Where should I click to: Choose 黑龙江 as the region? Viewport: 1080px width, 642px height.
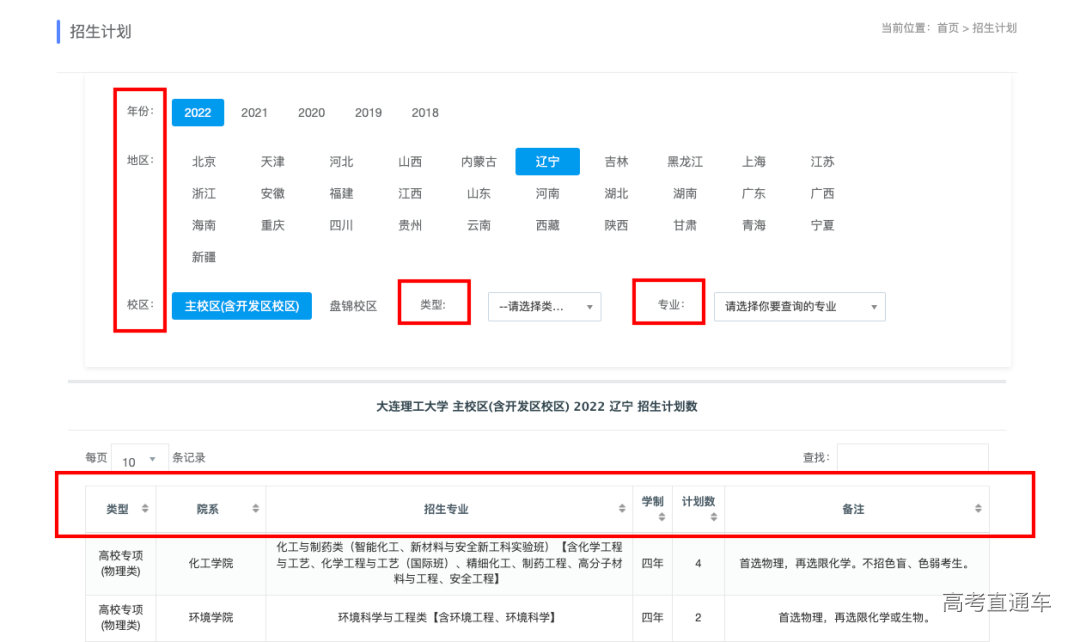685,162
